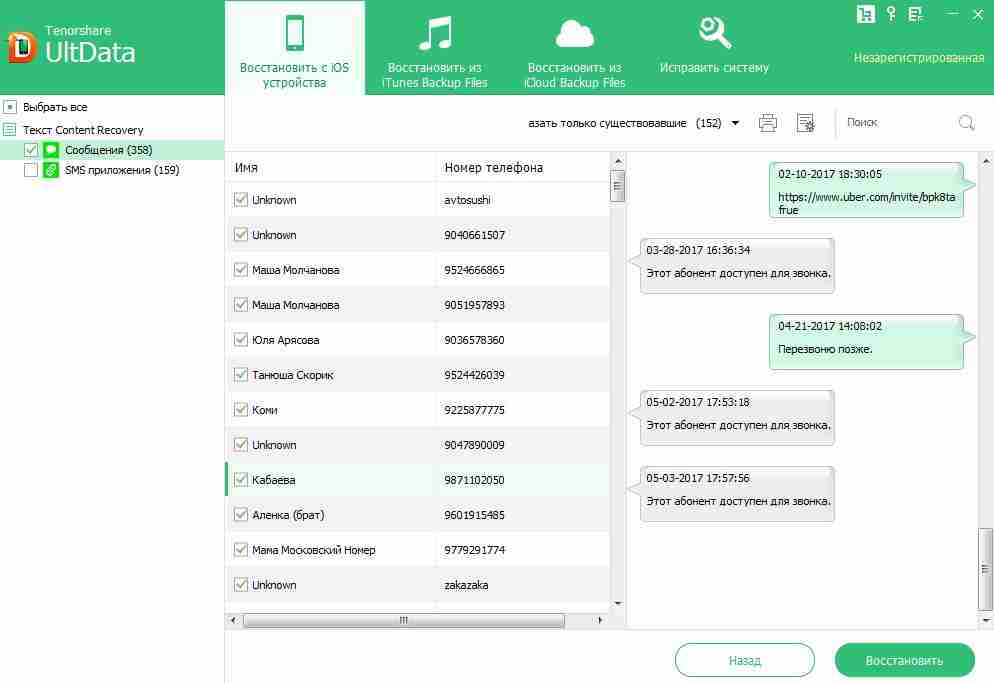Click the print messages icon

[768, 122]
